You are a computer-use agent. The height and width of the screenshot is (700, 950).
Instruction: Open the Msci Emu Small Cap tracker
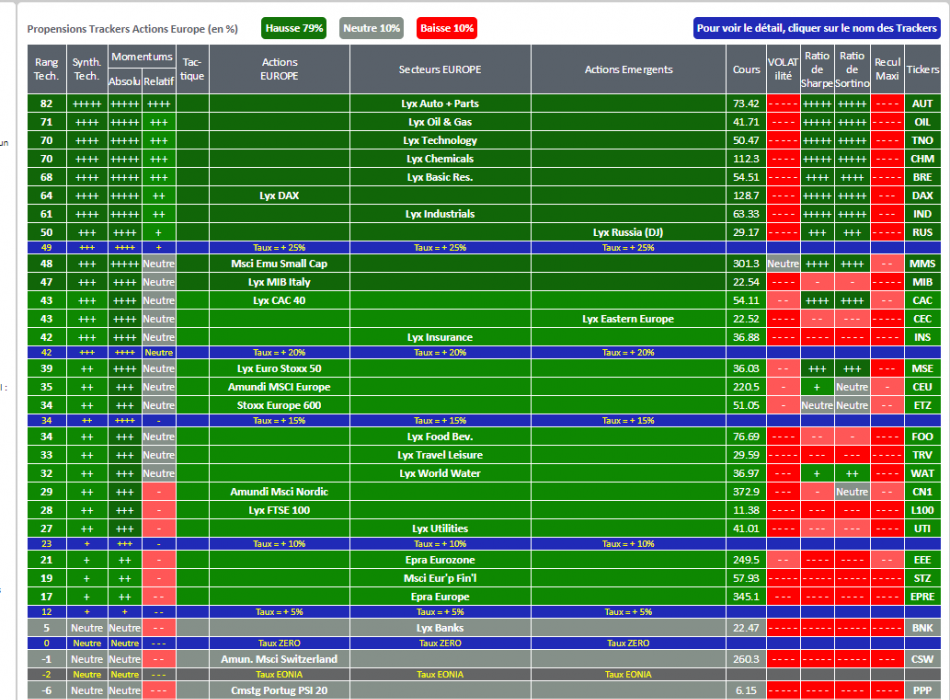coord(279,264)
